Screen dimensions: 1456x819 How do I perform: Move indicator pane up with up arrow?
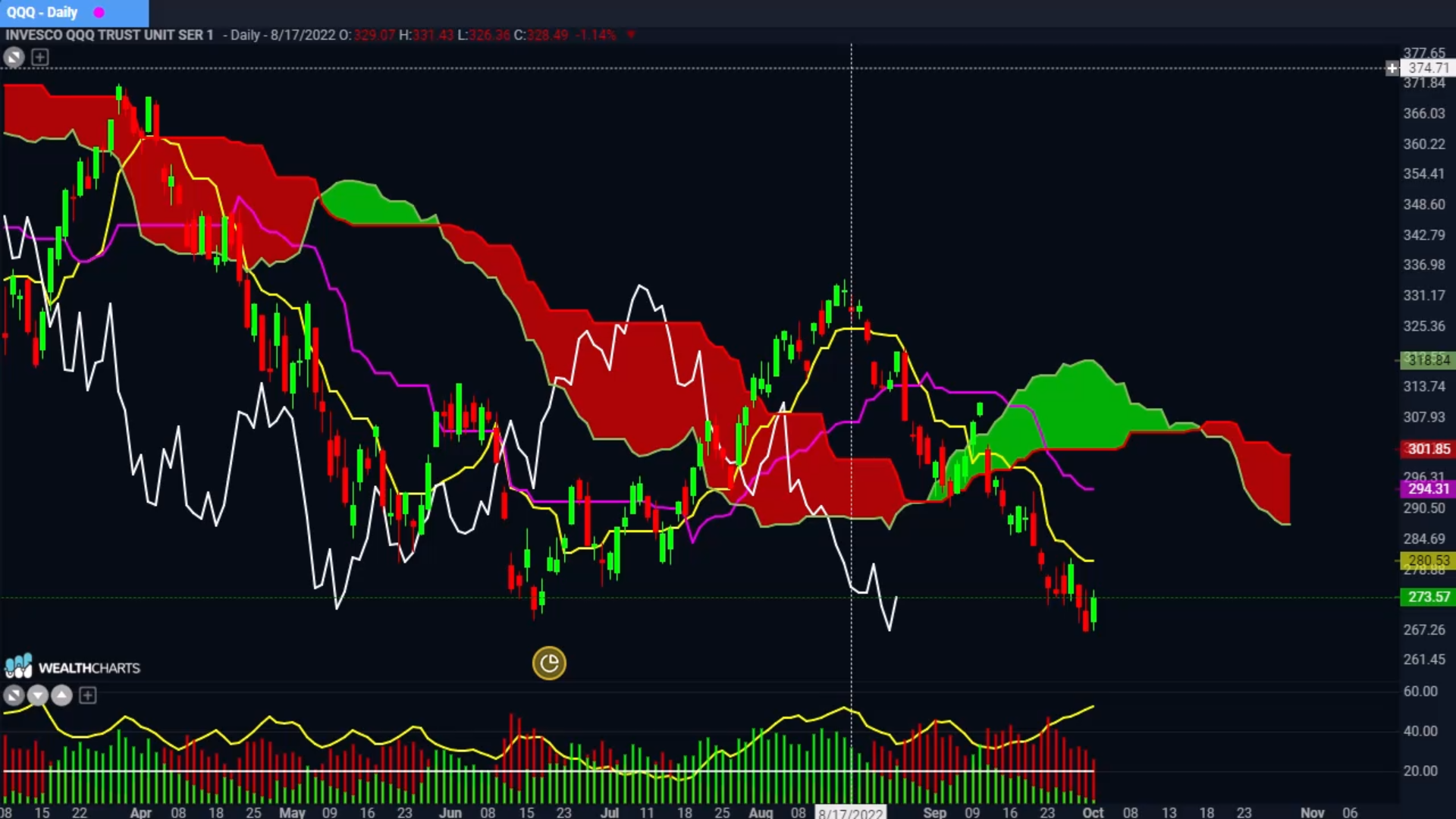pos(62,695)
